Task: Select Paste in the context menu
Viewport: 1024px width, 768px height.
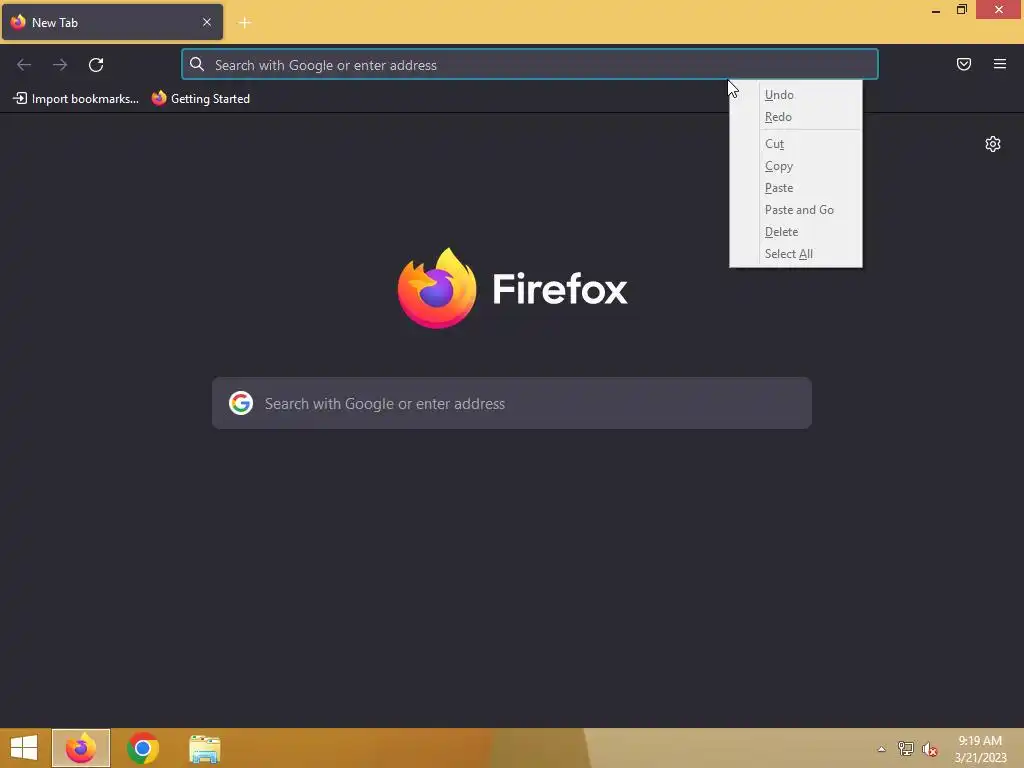Action: [795, 188]
